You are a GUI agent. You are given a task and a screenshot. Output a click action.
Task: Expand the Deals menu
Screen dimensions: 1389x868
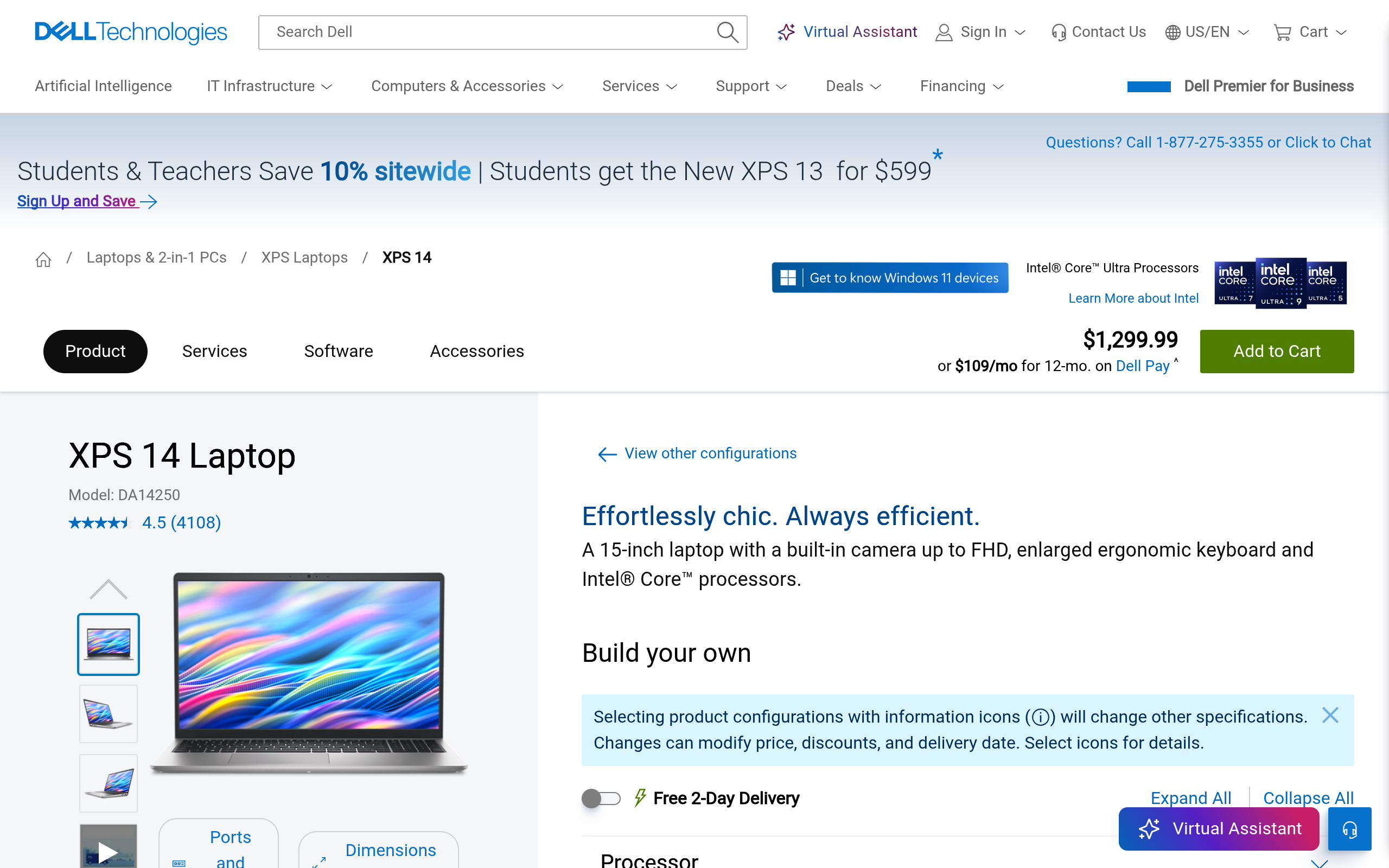pyautogui.click(x=853, y=86)
